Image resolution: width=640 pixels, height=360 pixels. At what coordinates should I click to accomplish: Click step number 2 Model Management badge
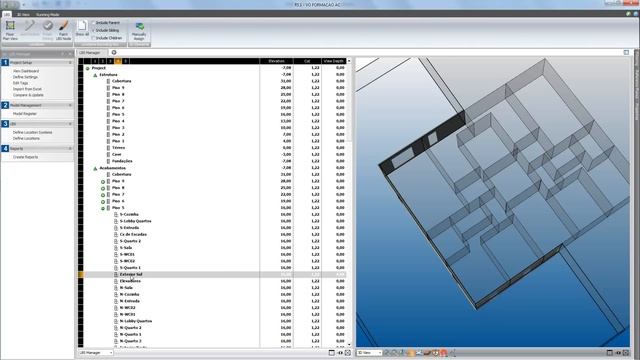tap(5, 105)
